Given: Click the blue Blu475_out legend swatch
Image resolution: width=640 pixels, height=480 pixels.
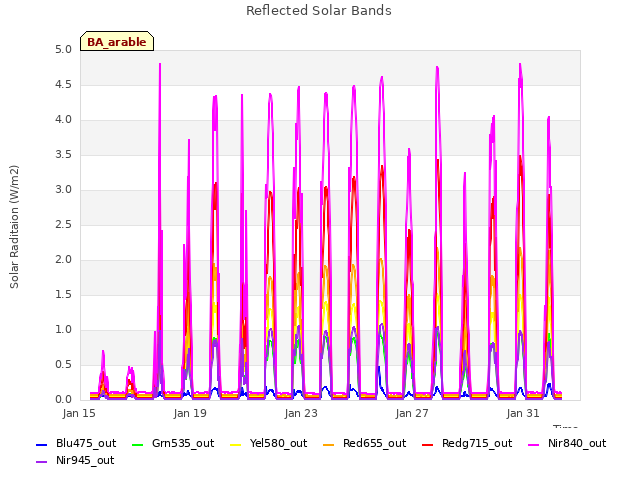Looking at the screenshot, I should tap(42, 444).
